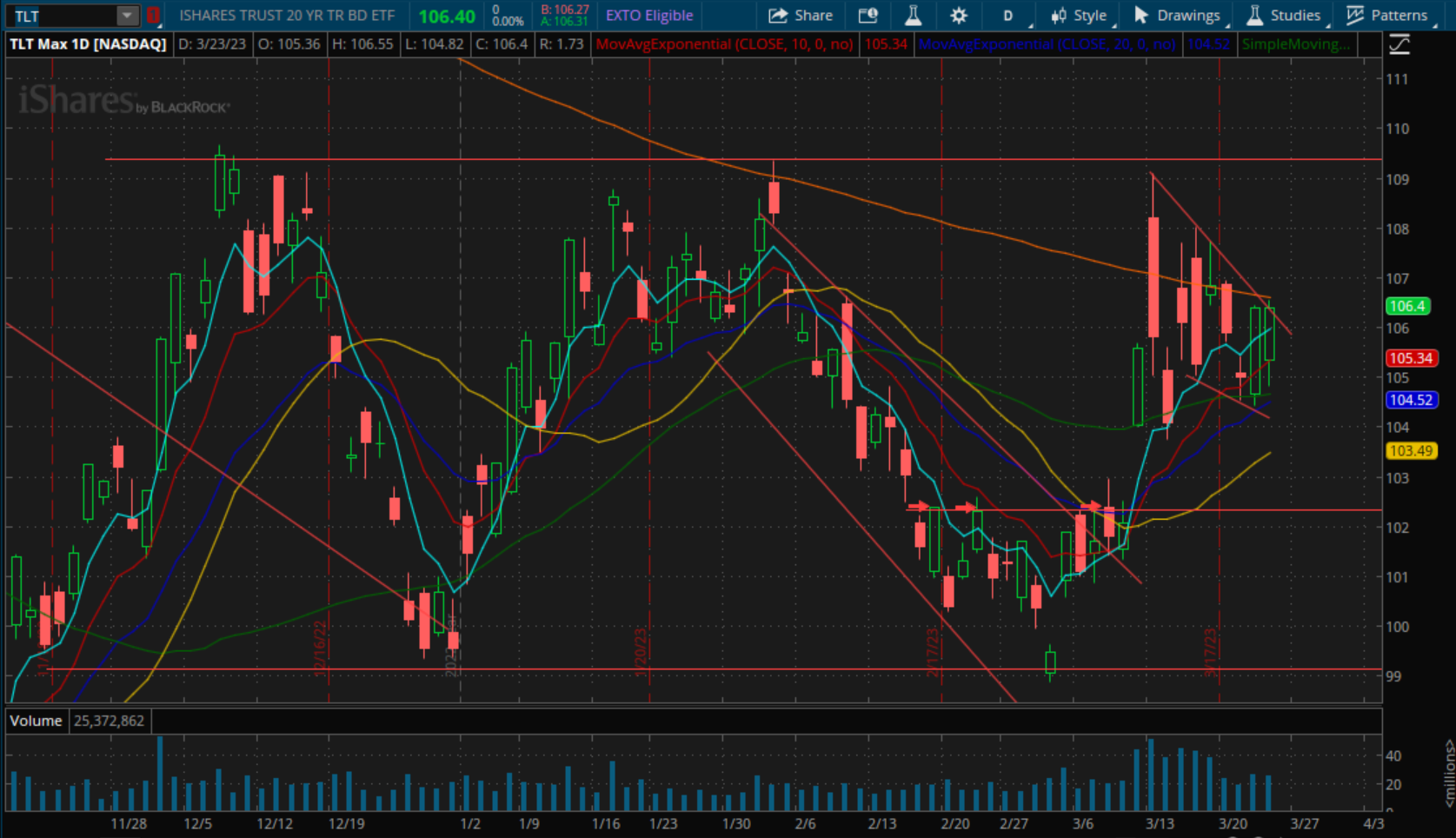Image resolution: width=1456 pixels, height=838 pixels.
Task: Open the Style menu
Action: pos(1079,15)
